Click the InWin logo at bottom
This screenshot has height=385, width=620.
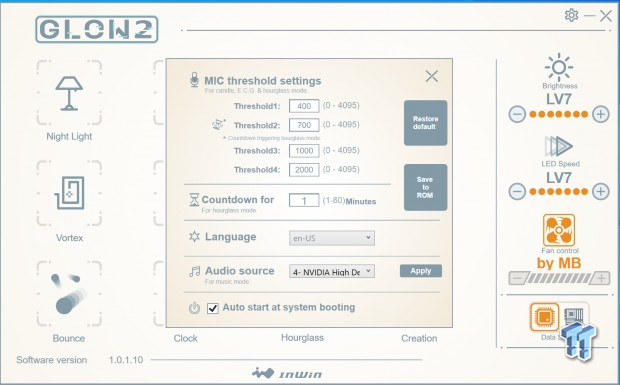pos(287,373)
